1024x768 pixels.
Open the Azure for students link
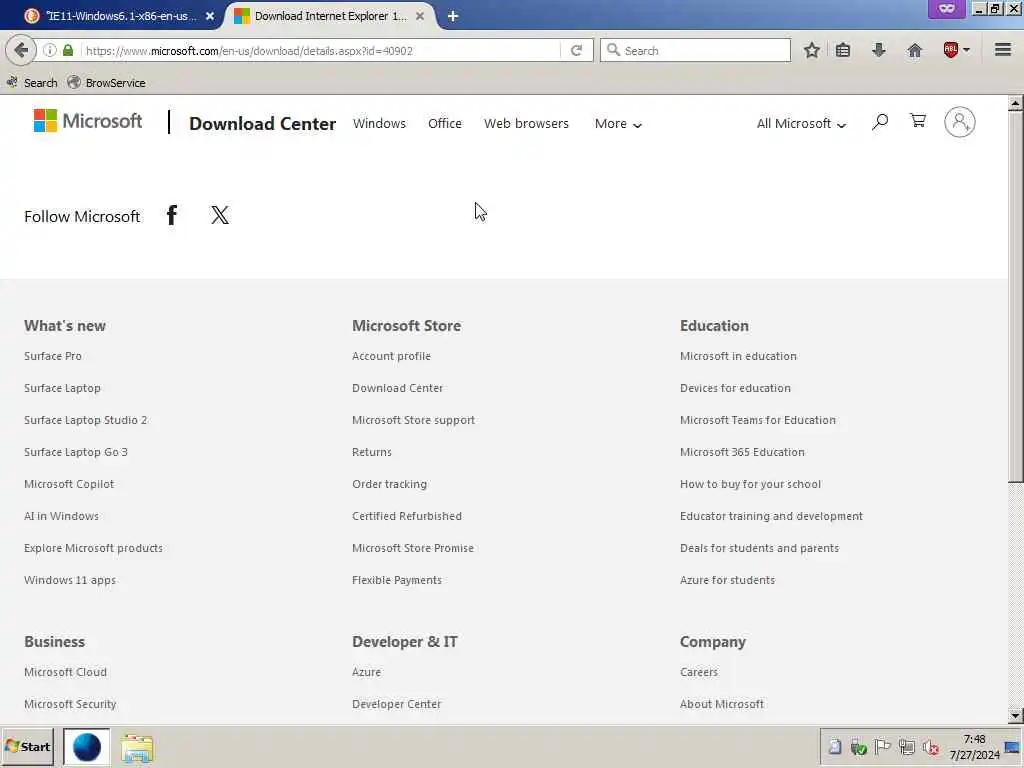(728, 580)
